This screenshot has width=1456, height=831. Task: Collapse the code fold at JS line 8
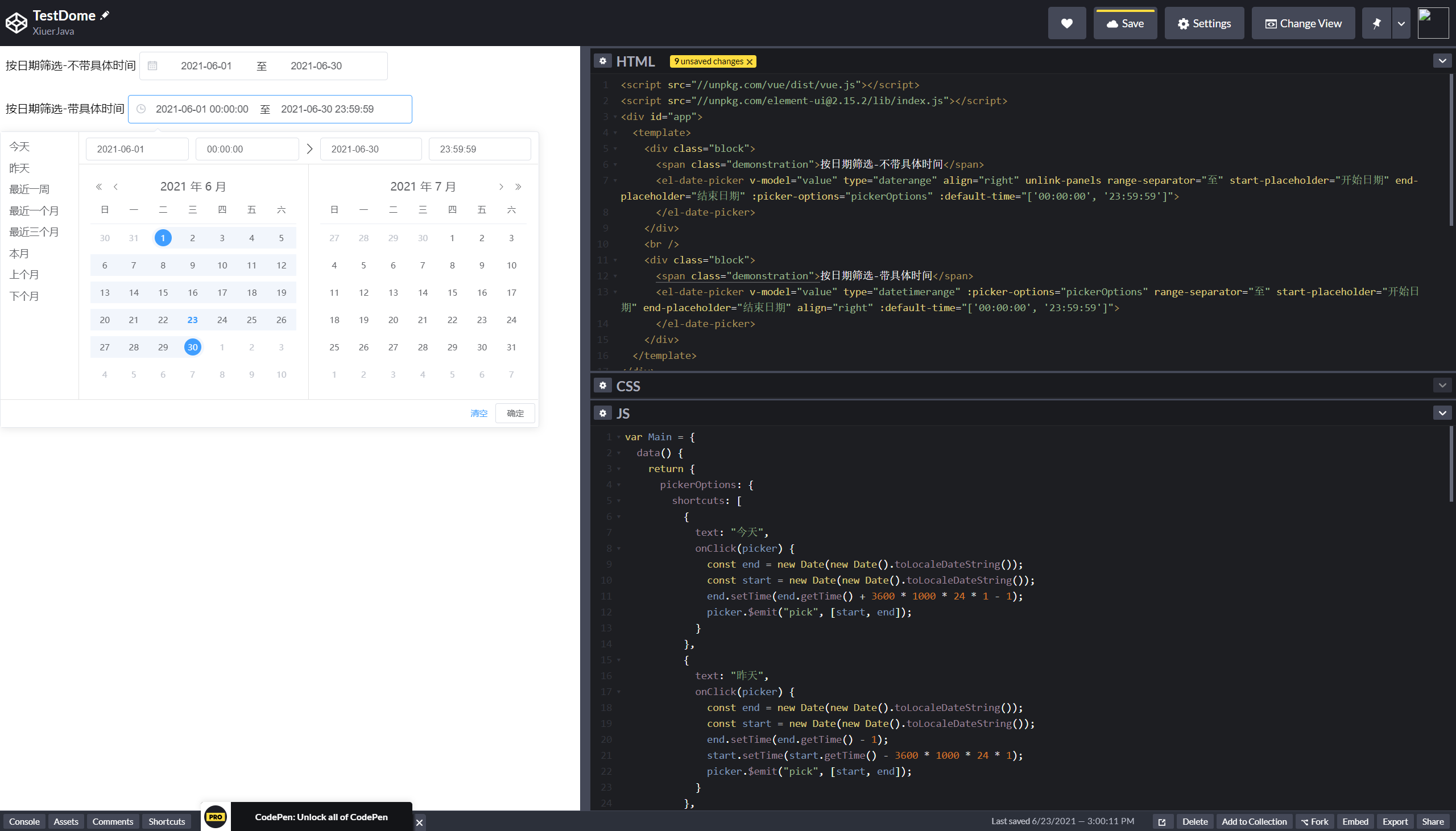click(x=619, y=548)
